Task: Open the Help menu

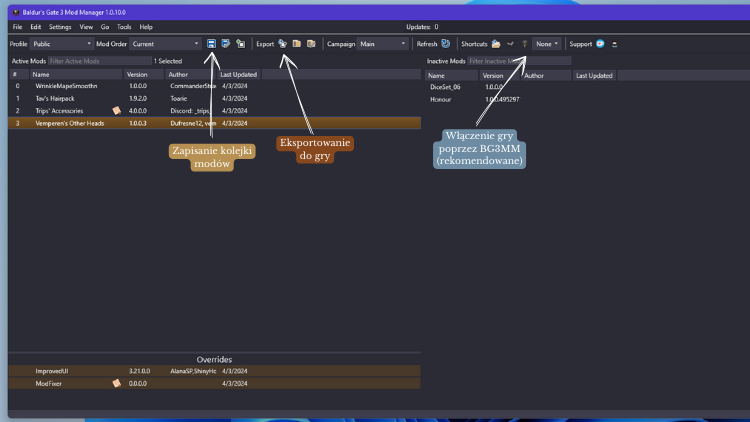Action: click(x=146, y=27)
